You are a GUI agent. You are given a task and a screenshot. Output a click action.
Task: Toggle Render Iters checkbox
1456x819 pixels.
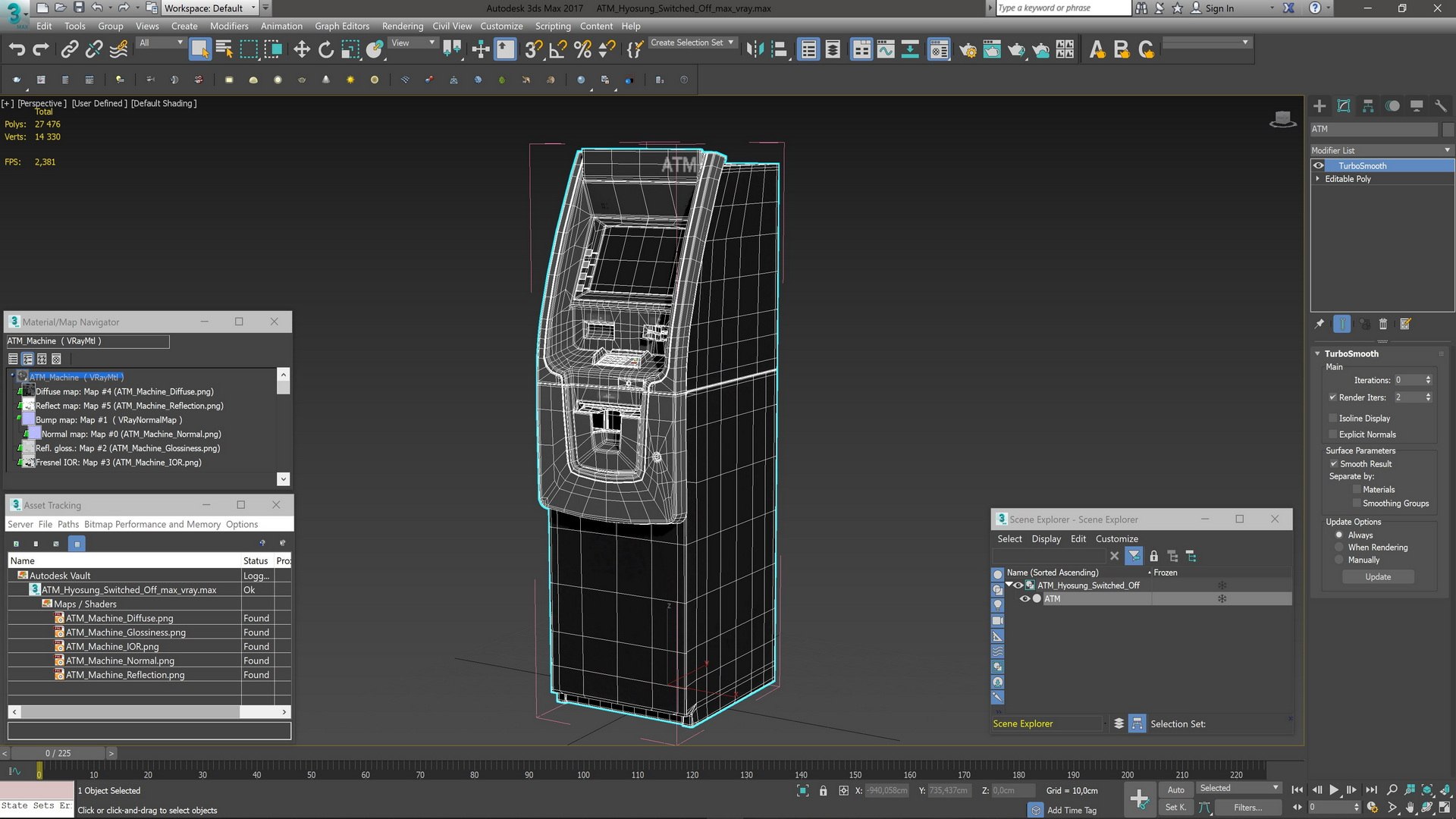point(1332,397)
